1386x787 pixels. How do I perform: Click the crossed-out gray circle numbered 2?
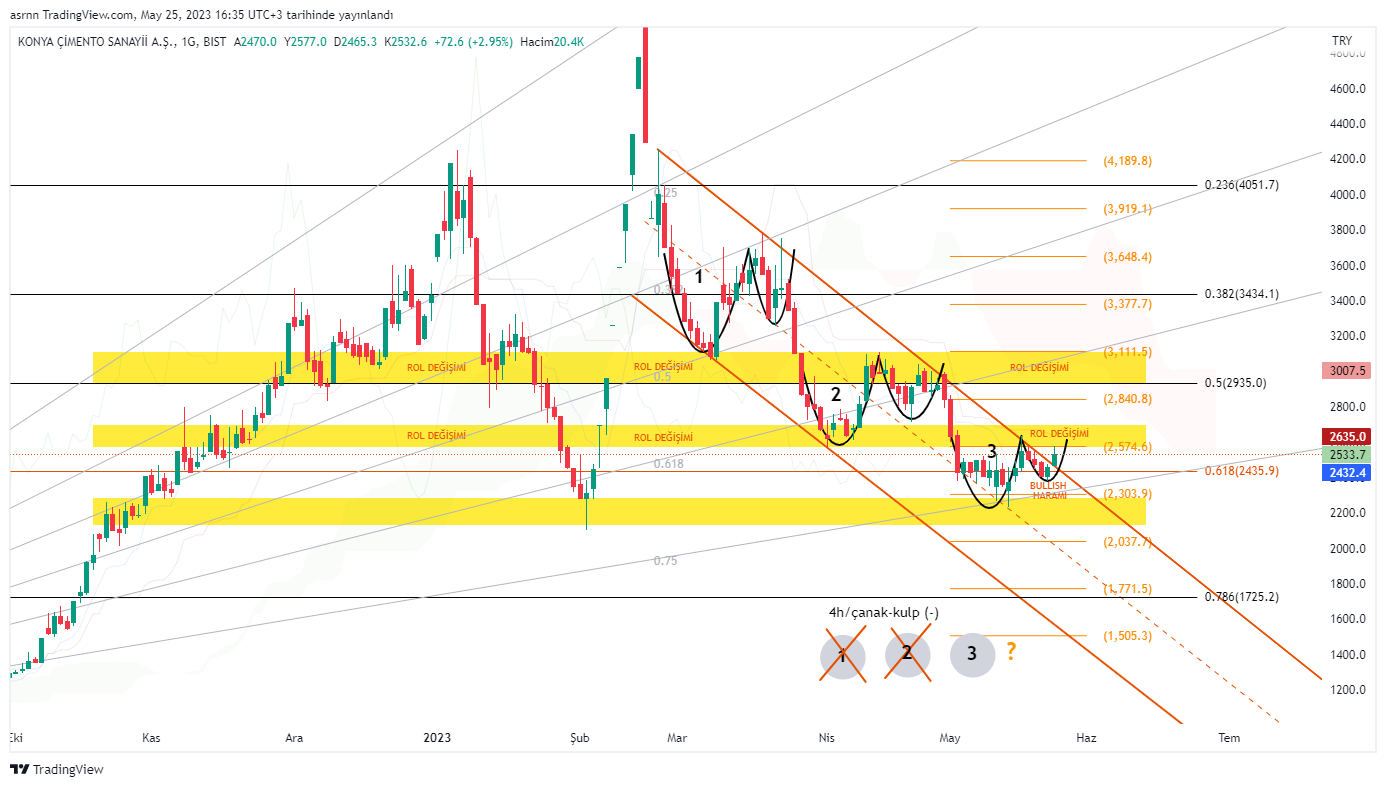pyautogui.click(x=908, y=654)
